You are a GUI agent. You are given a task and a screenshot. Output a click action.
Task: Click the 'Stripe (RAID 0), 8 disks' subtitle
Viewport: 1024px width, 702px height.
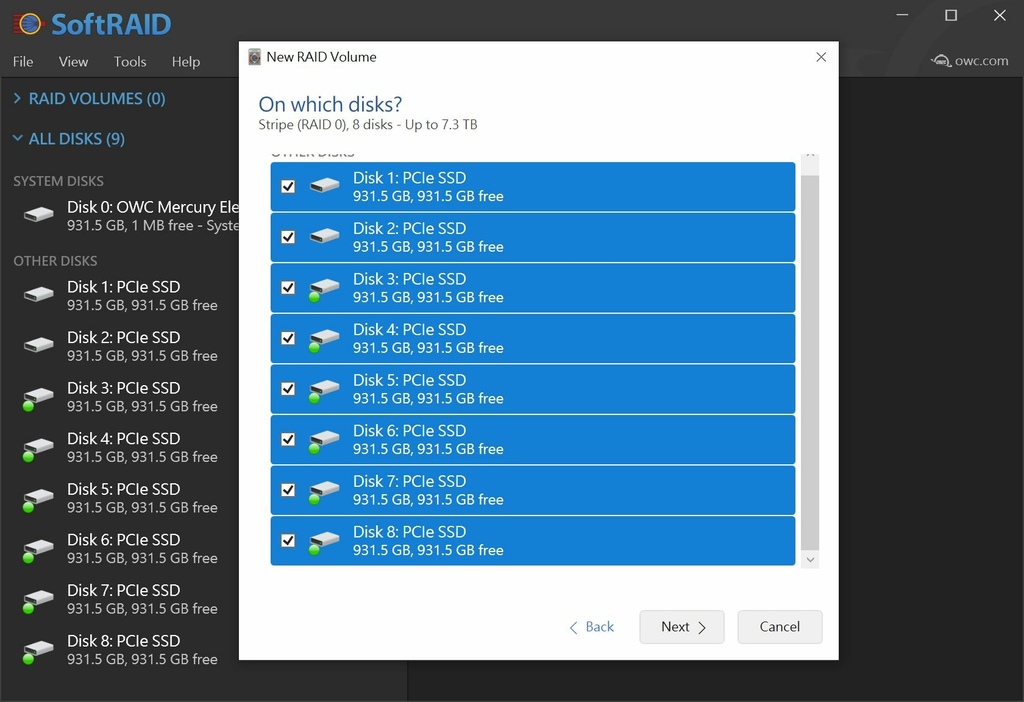pos(368,125)
